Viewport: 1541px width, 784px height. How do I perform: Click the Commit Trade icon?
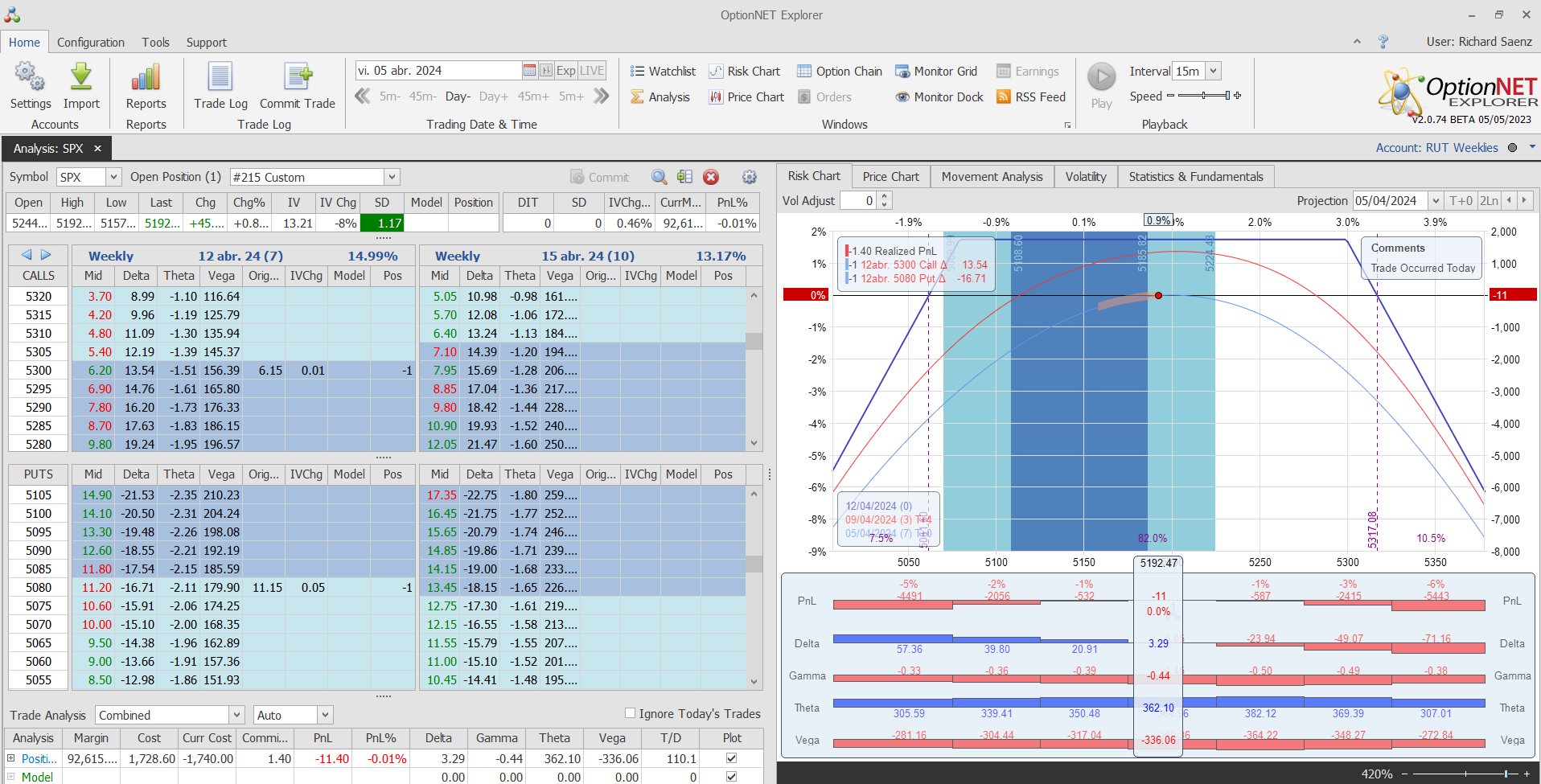coord(297,78)
